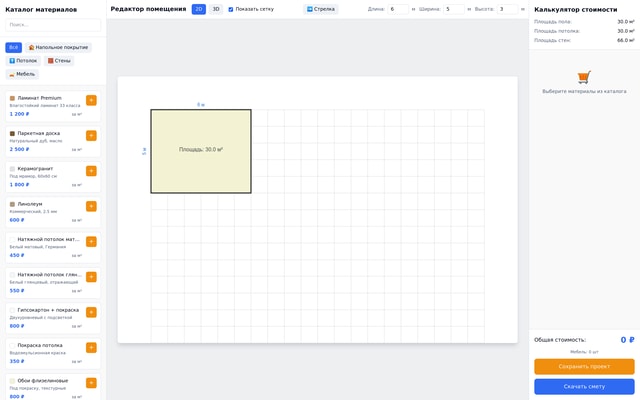Select the Стрелка tool
640x400 pixels.
click(321, 9)
